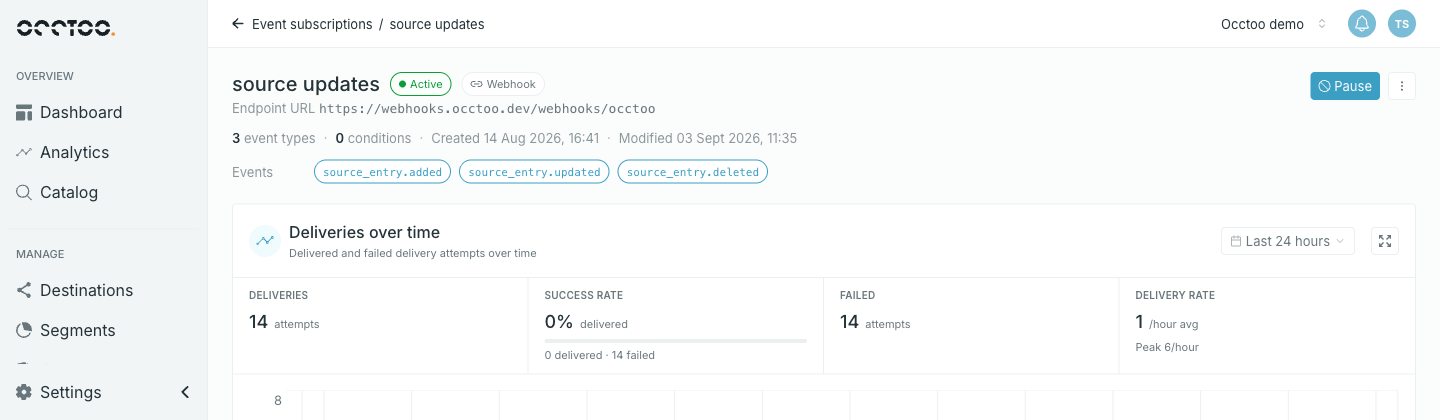Go to the Catalog section
The height and width of the screenshot is (420, 1440).
point(57,192)
